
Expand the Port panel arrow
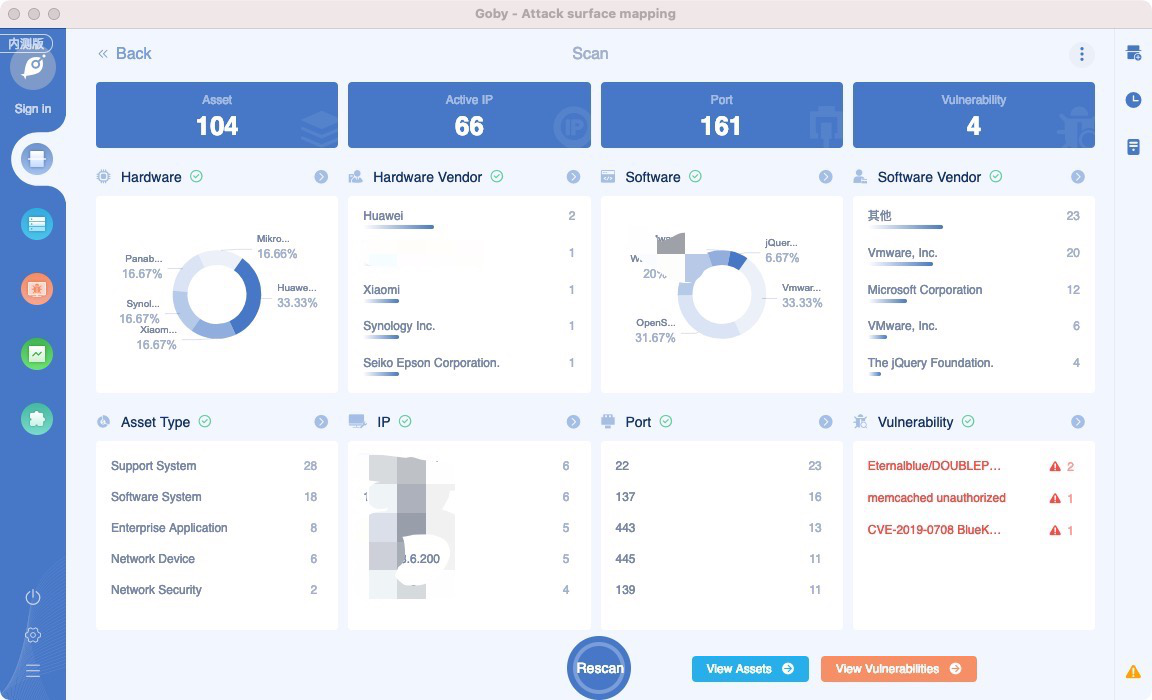[826, 422]
